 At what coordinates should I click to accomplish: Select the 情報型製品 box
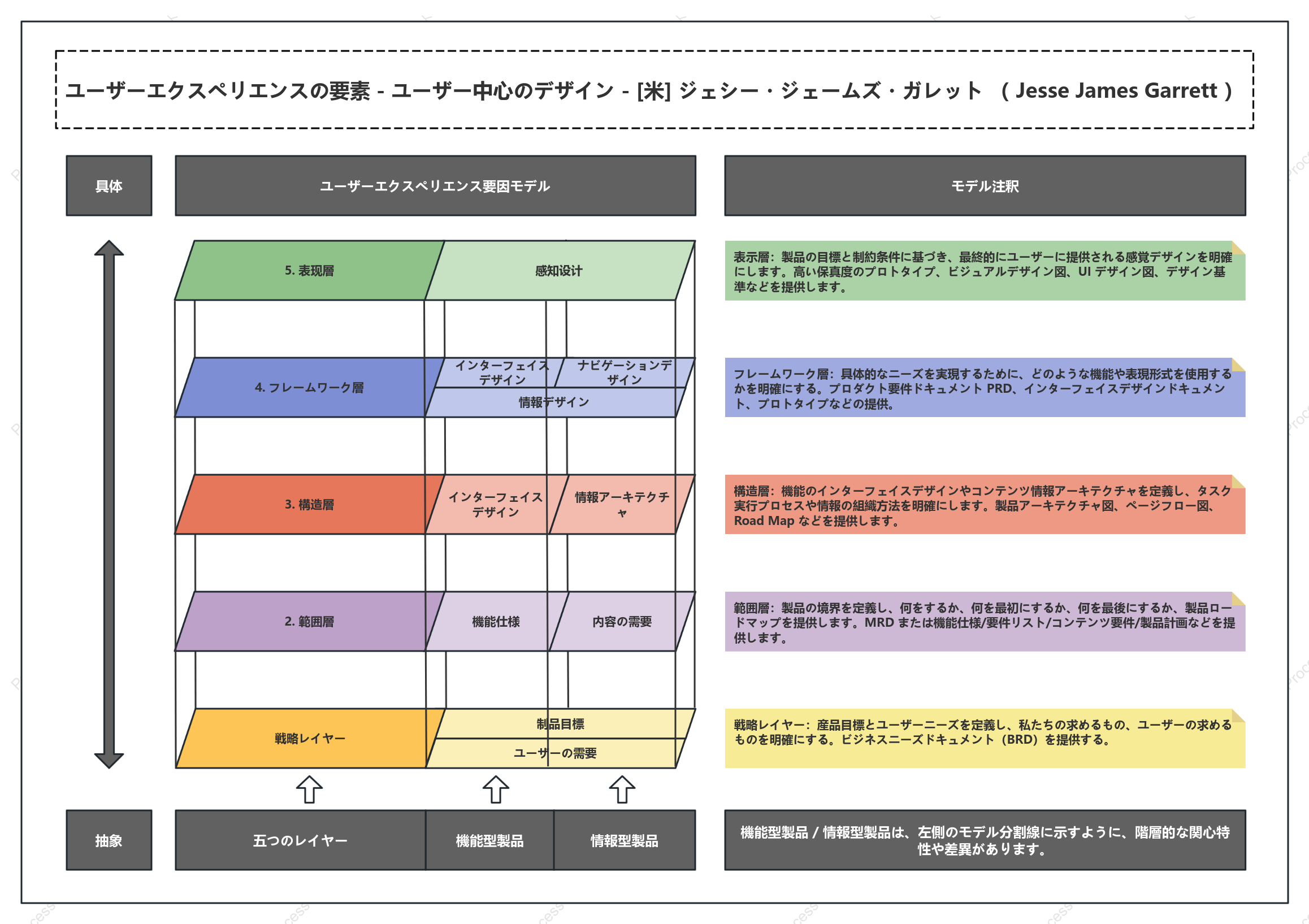(x=625, y=840)
